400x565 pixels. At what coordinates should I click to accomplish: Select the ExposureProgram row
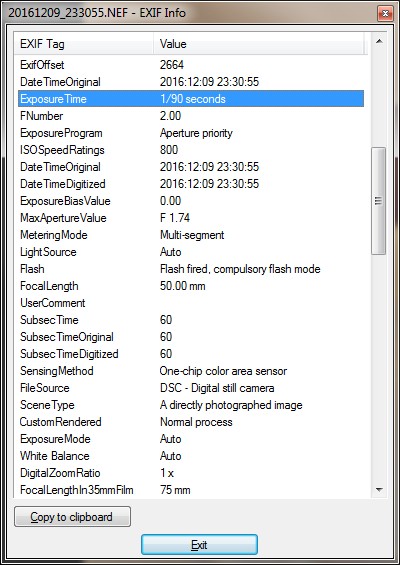click(x=191, y=133)
